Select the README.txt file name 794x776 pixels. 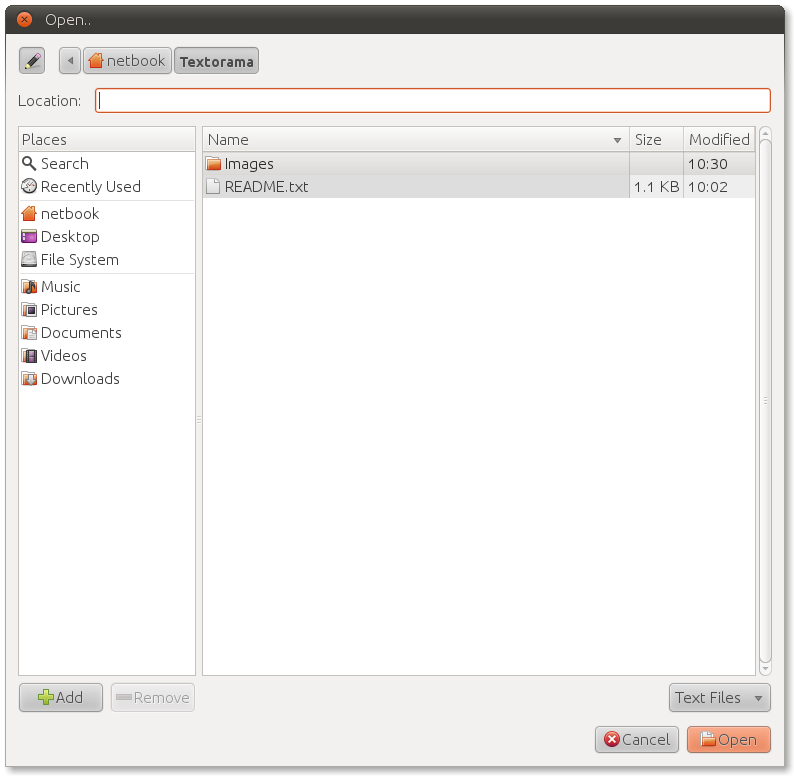click(266, 187)
